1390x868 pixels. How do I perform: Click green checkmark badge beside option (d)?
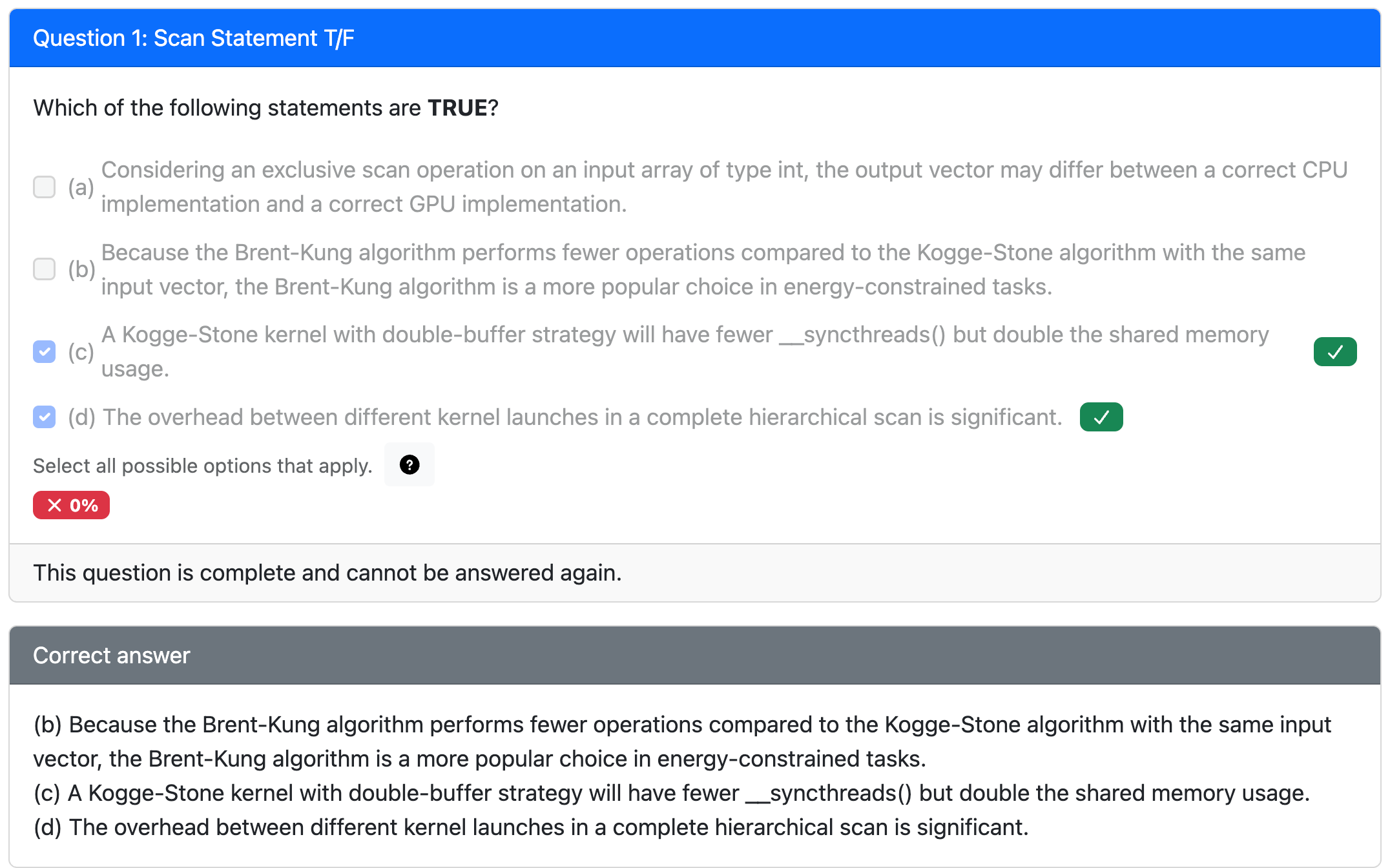click(x=1101, y=417)
